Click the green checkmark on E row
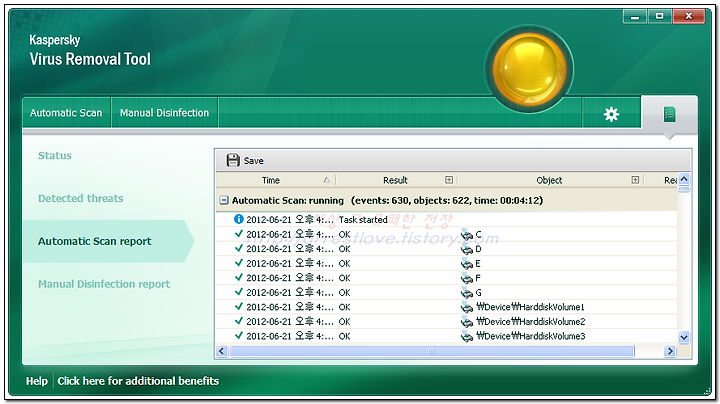Image resolution: width=720 pixels, height=404 pixels. coord(238,263)
